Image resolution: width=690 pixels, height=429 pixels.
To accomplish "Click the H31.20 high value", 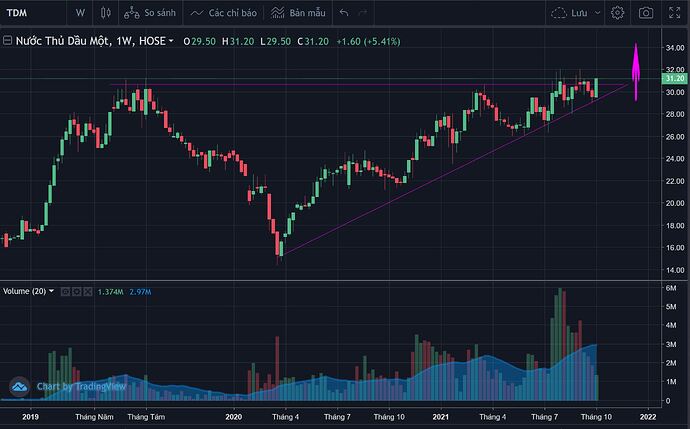I will coord(238,41).
